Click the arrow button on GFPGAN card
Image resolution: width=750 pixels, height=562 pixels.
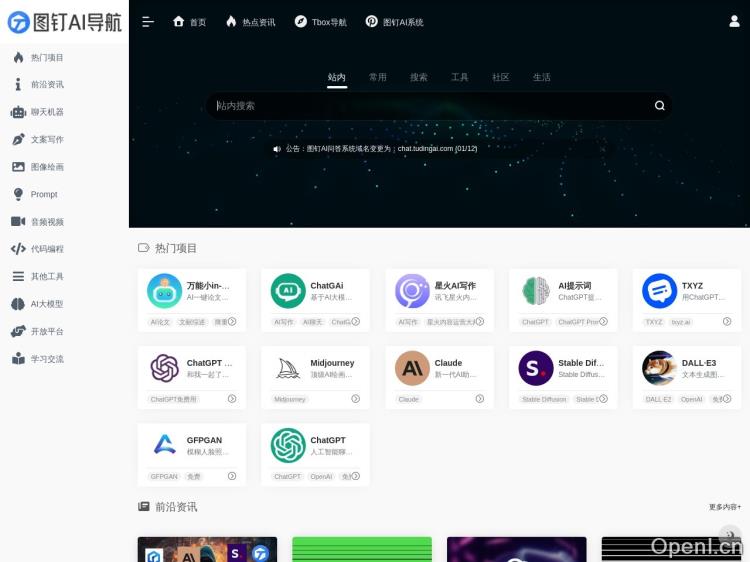click(x=232, y=476)
